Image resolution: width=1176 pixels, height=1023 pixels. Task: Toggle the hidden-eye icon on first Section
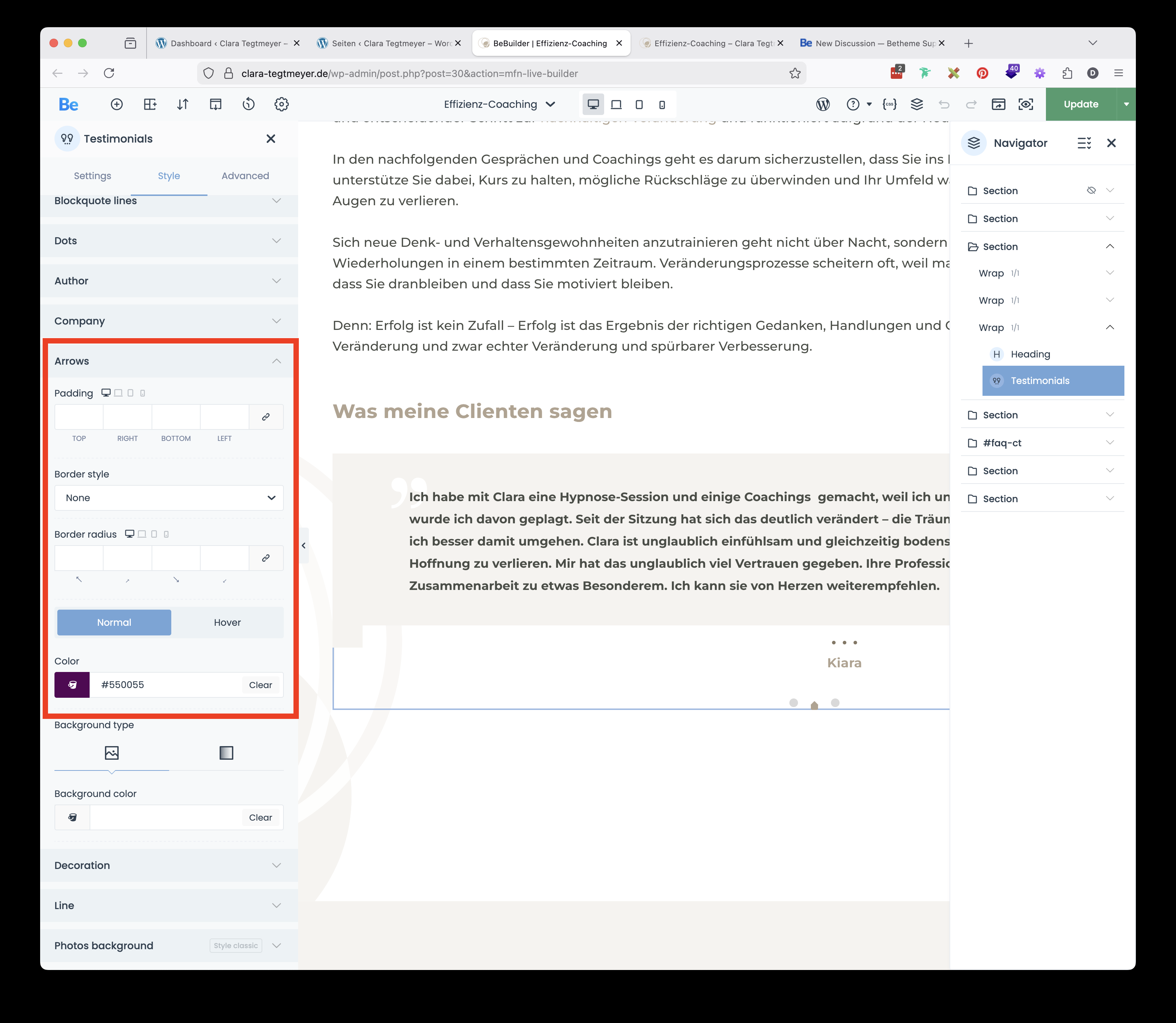[1091, 191]
